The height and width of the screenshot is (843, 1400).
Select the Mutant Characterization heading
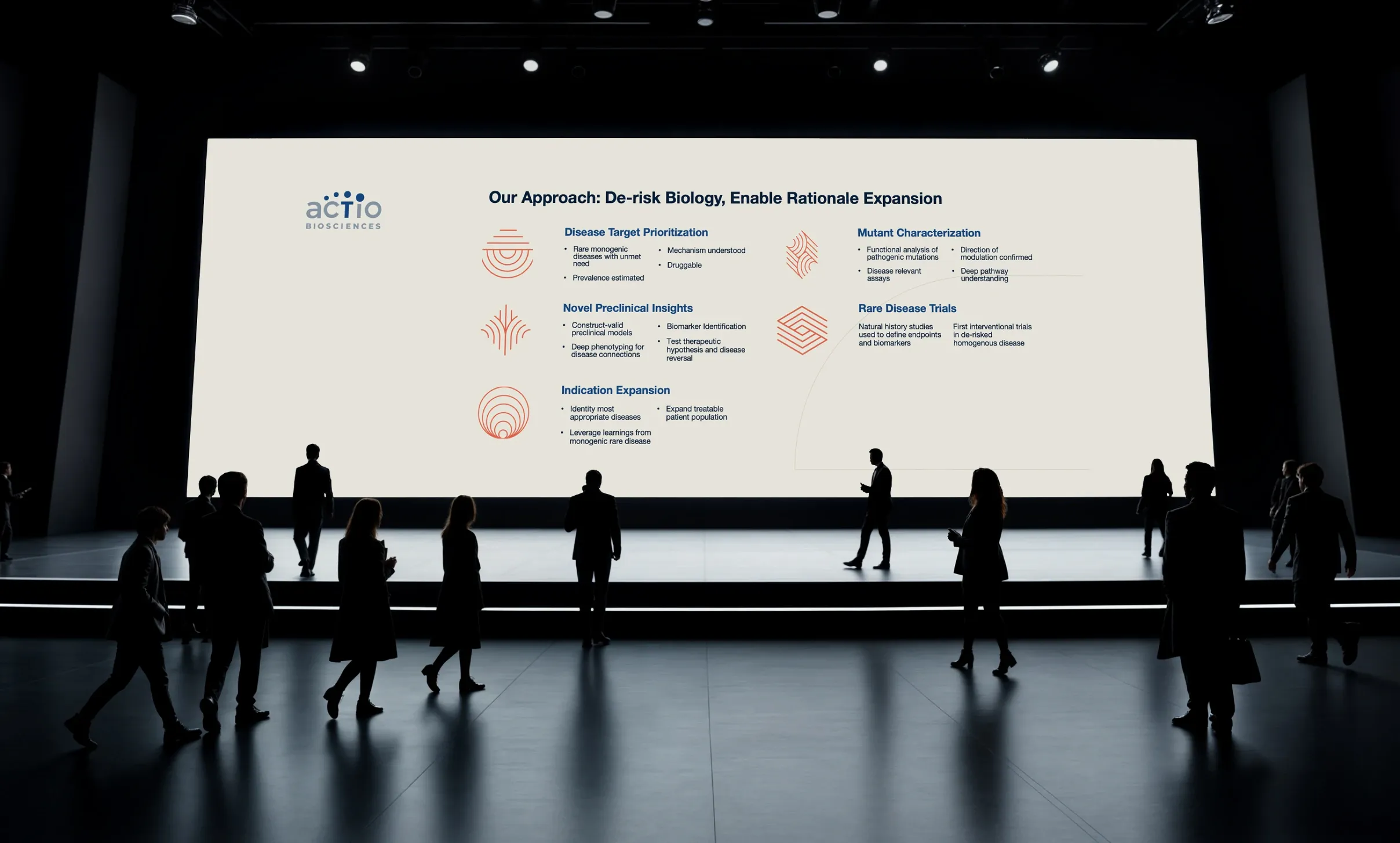point(918,233)
